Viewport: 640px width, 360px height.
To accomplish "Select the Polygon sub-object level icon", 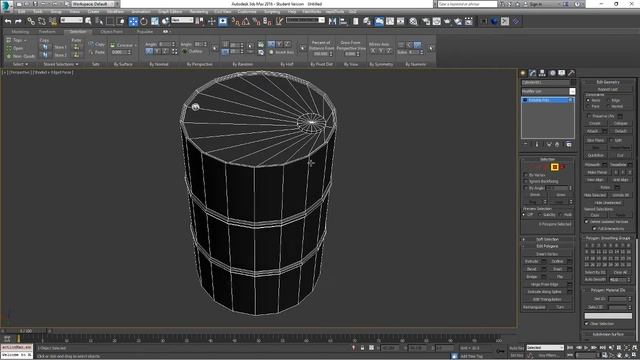I will [554, 167].
